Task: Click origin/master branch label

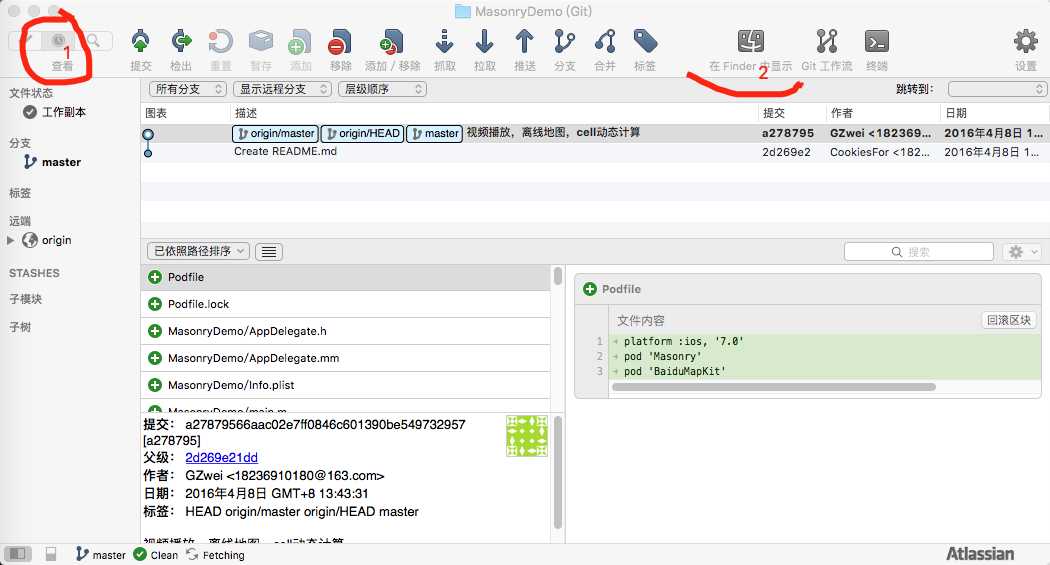Action: [x=275, y=133]
